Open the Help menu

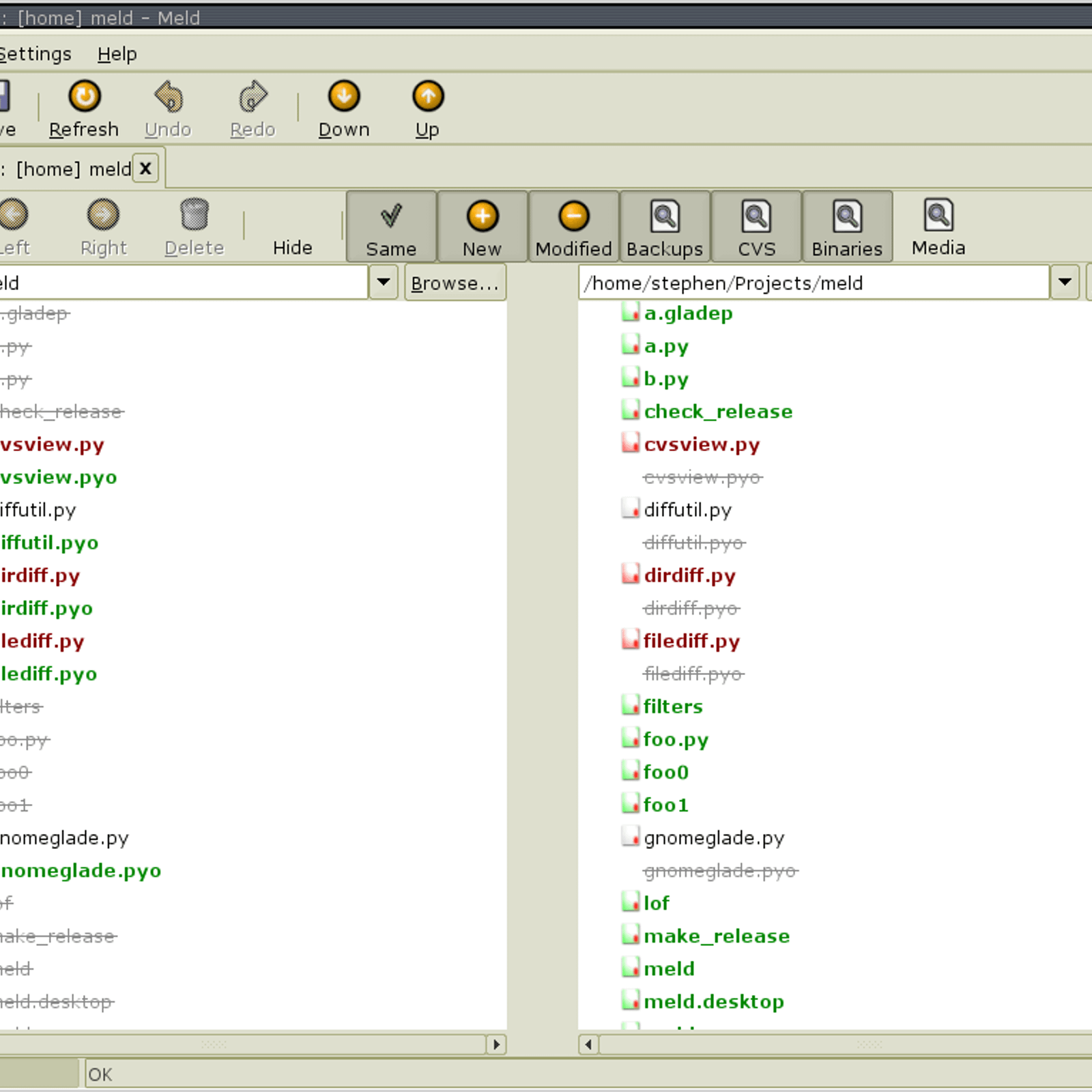pos(117,54)
